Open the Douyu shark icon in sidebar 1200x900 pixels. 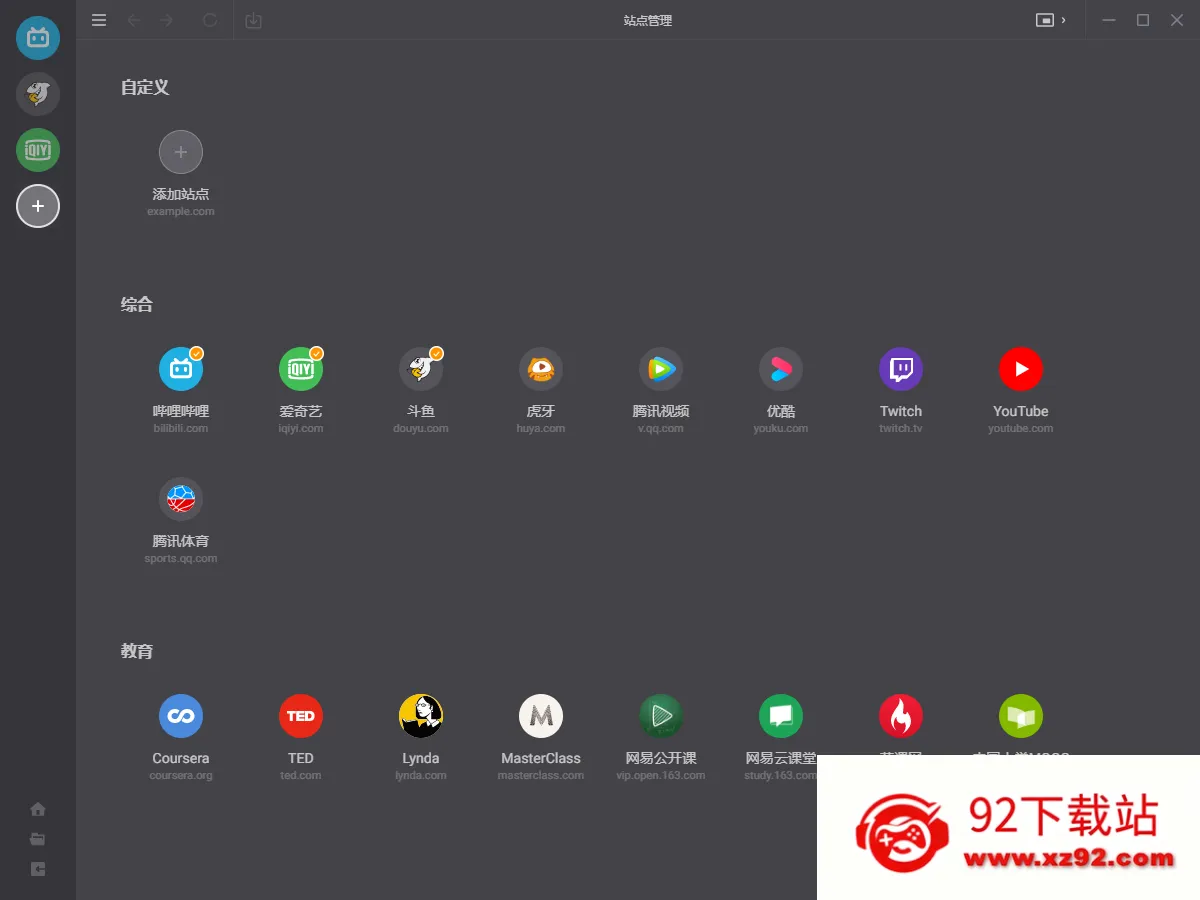[x=38, y=94]
